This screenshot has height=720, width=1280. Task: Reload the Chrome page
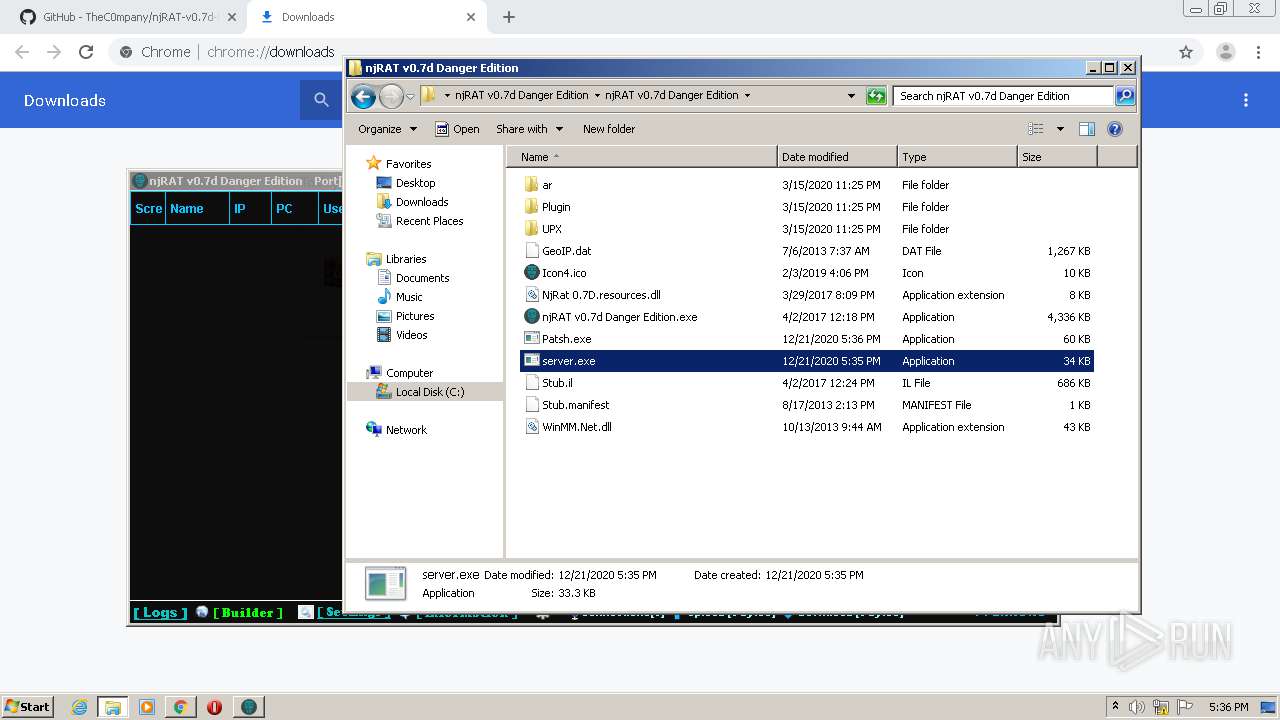point(86,52)
